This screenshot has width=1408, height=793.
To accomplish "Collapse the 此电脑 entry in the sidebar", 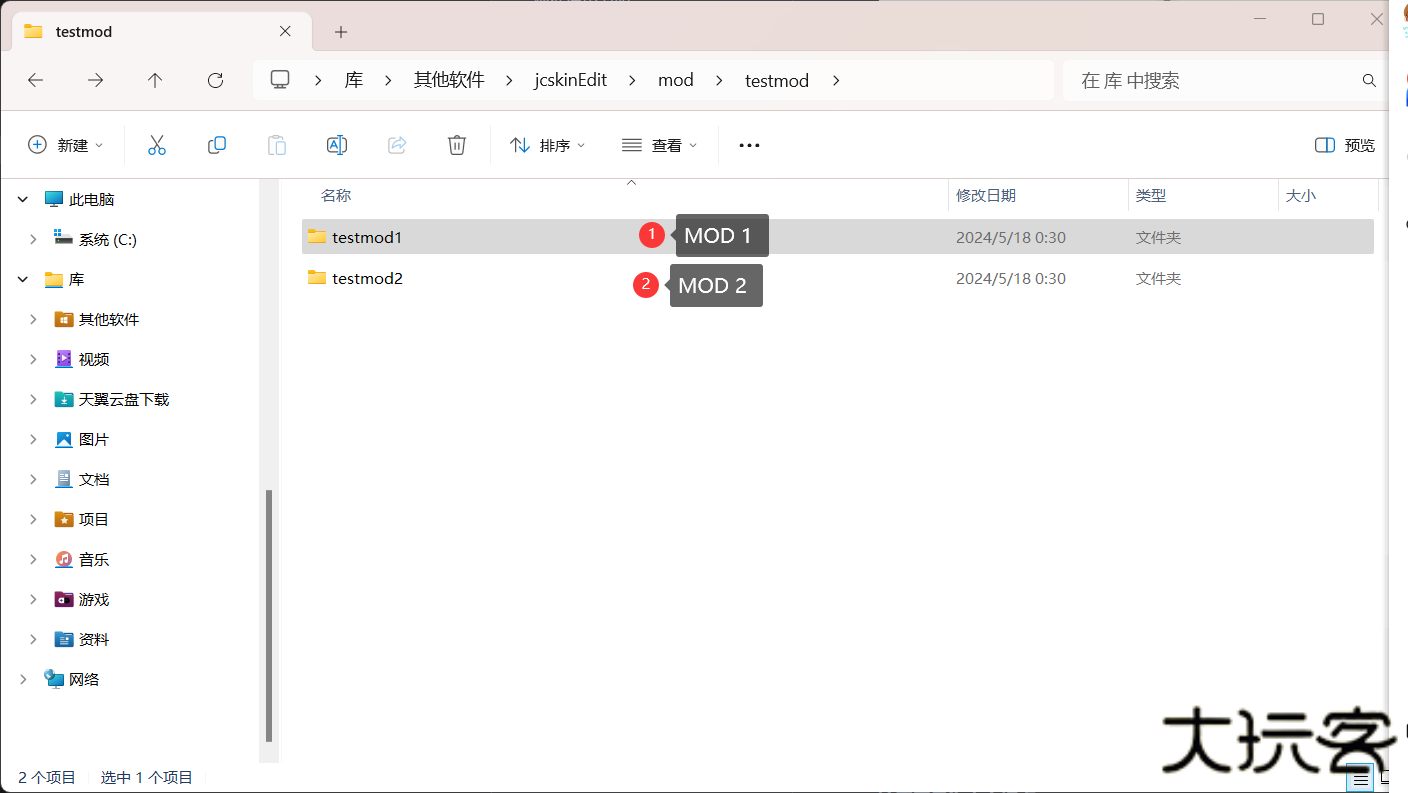I will pyautogui.click(x=22, y=199).
